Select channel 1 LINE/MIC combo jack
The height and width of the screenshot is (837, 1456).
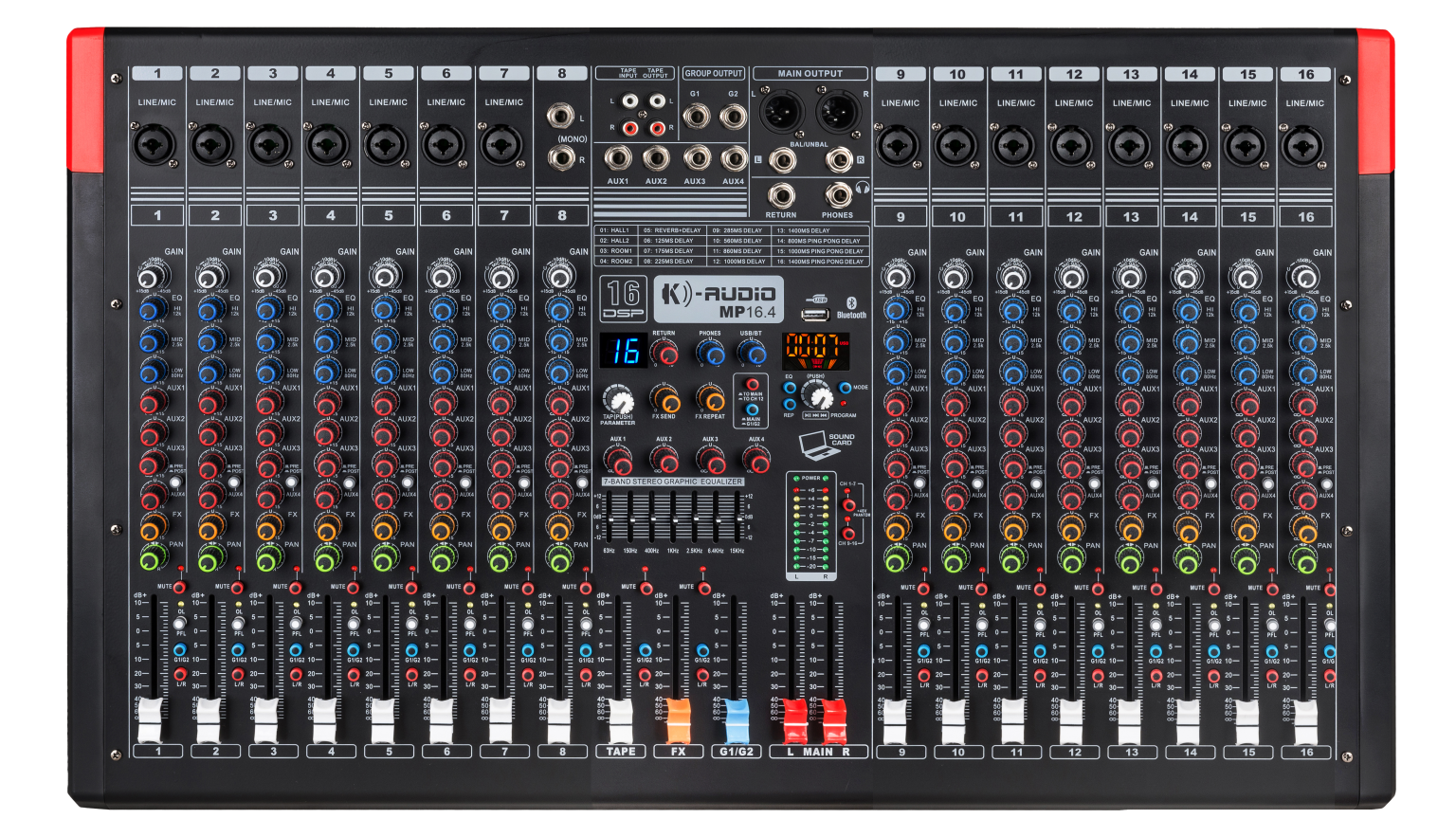point(154,146)
